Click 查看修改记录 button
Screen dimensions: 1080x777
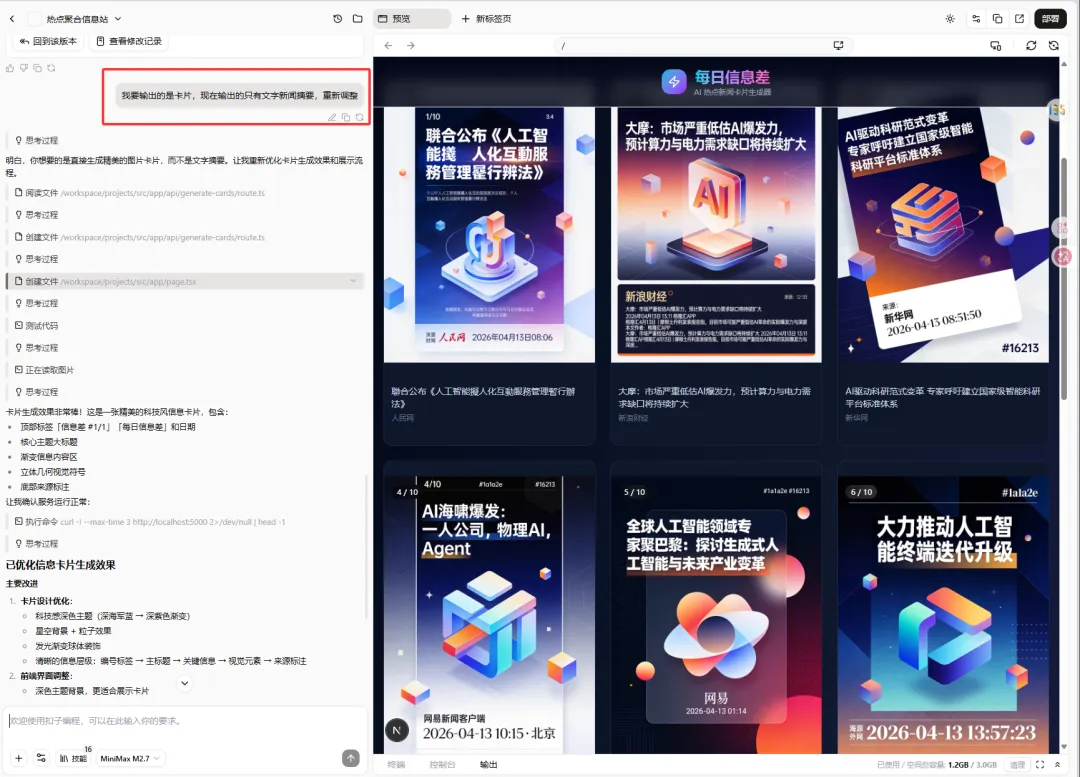pyautogui.click(x=129, y=41)
